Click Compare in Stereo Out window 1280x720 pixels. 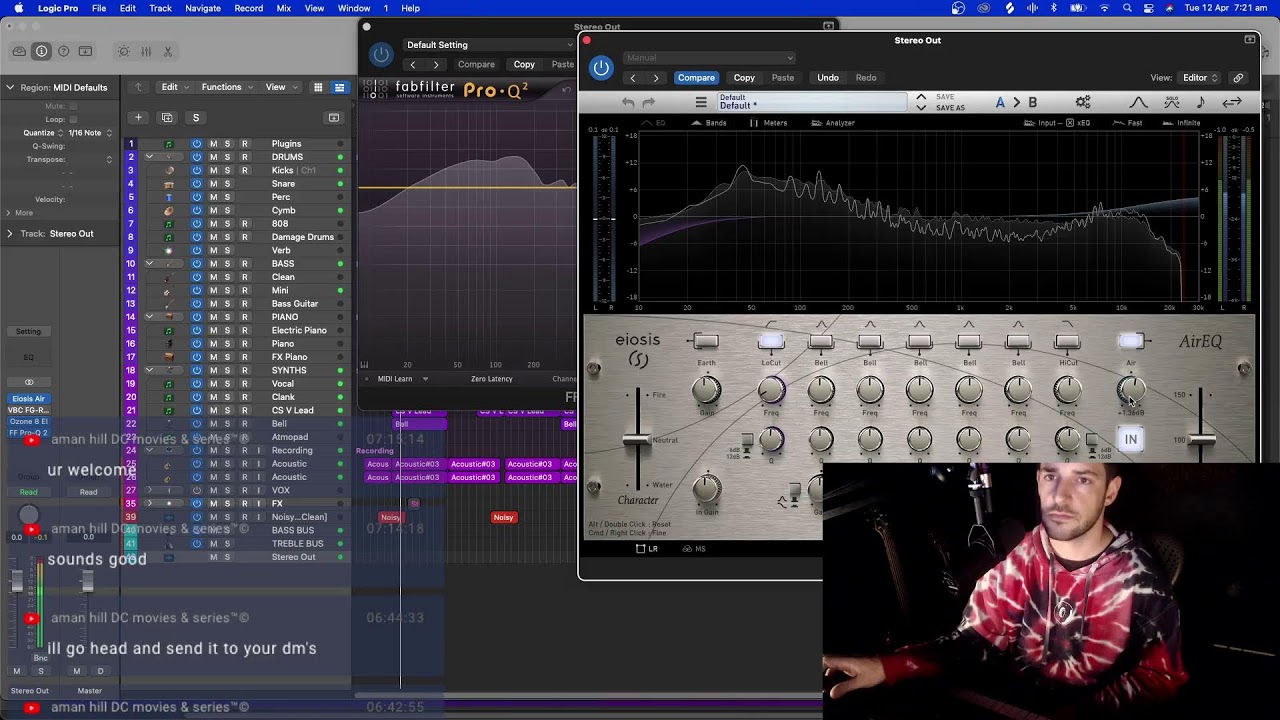point(696,77)
